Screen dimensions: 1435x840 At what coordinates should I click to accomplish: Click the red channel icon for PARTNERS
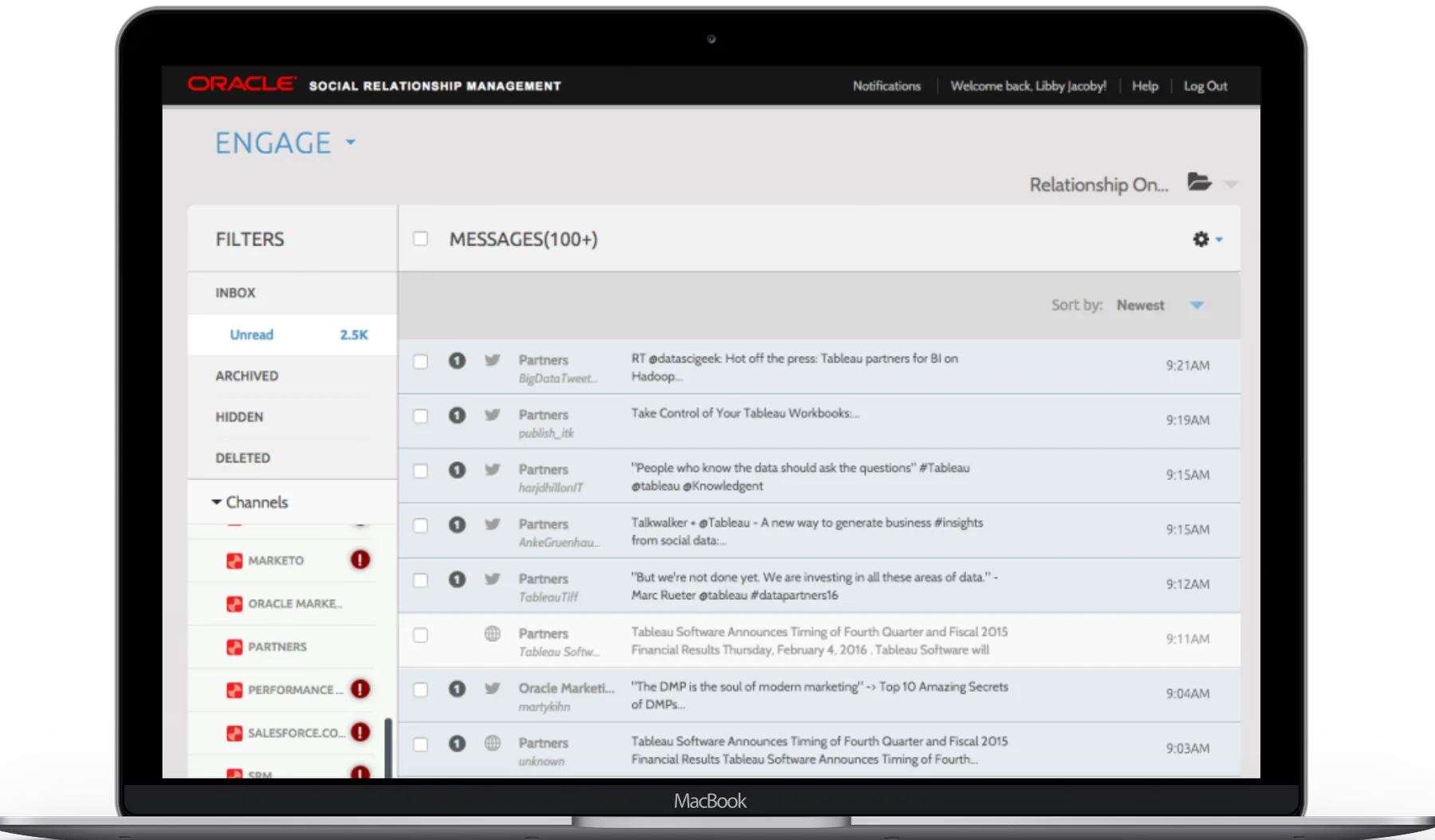pos(234,647)
